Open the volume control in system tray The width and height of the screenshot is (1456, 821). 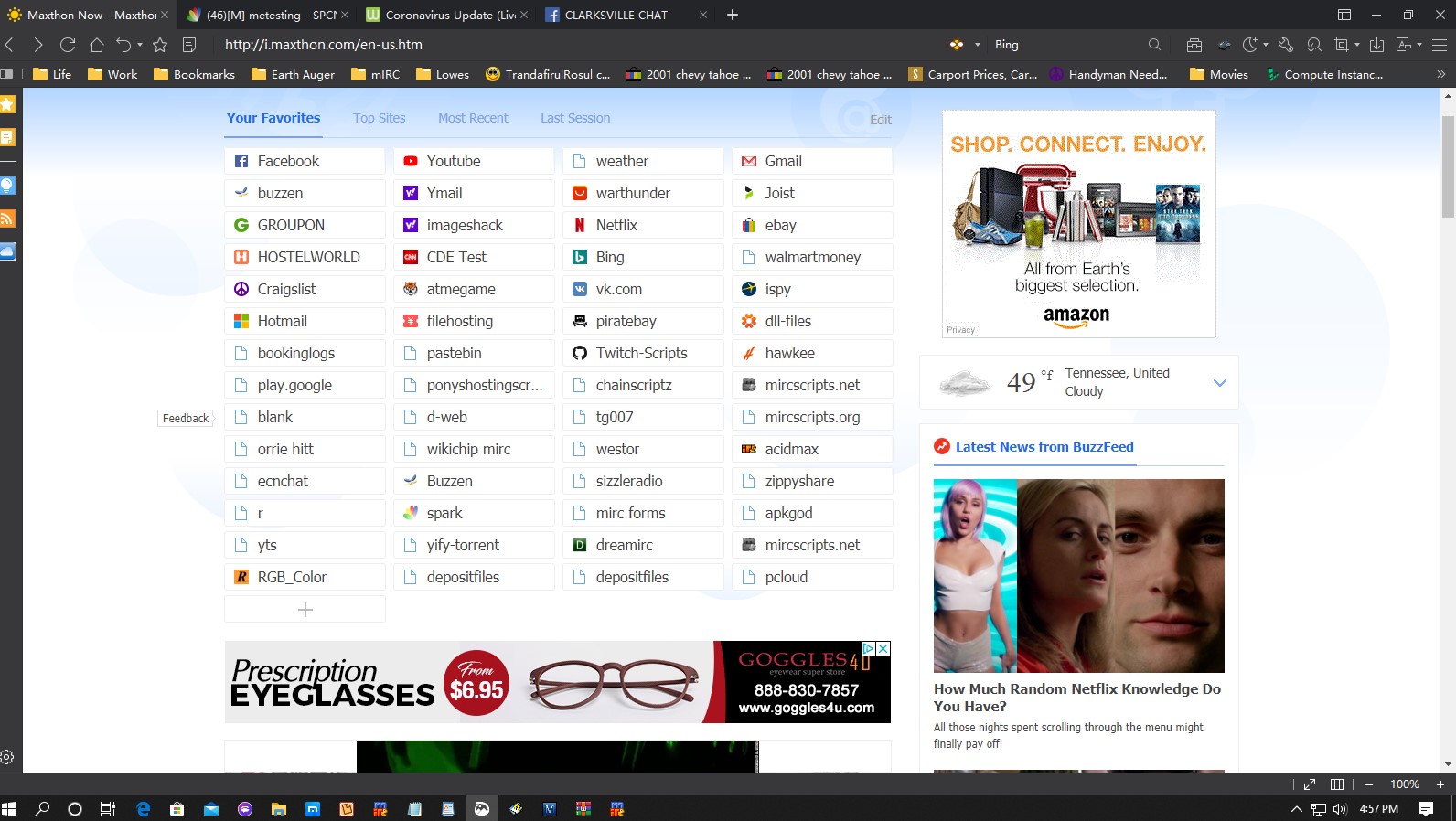pos(1340,809)
